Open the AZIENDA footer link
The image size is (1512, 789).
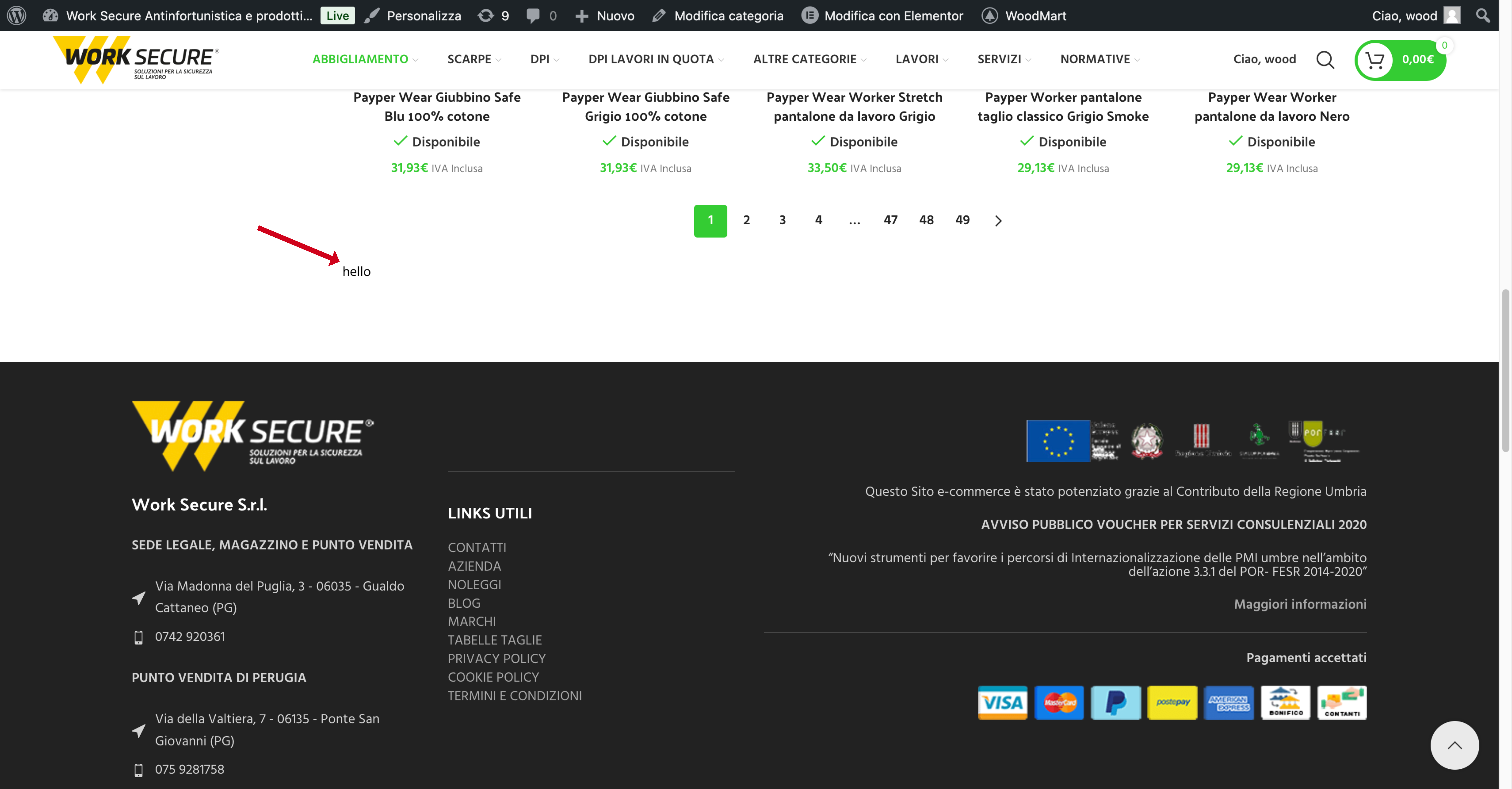tap(474, 566)
